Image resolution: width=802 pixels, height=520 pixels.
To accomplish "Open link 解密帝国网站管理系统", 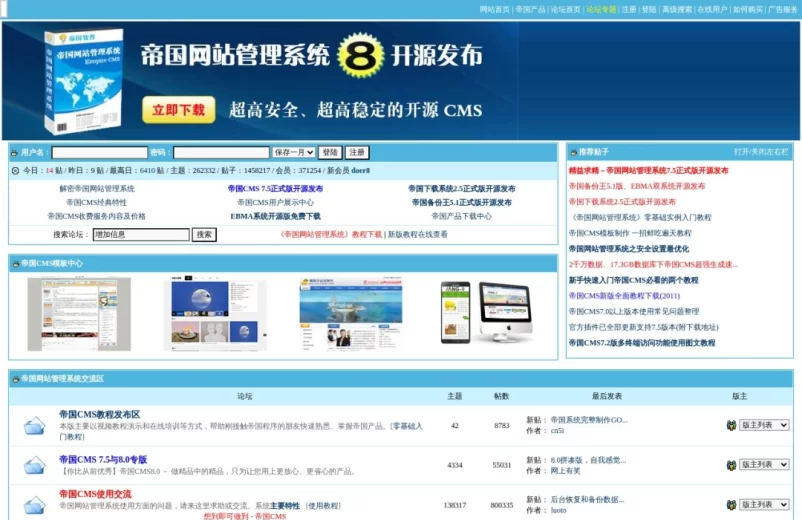I will [x=97, y=189].
